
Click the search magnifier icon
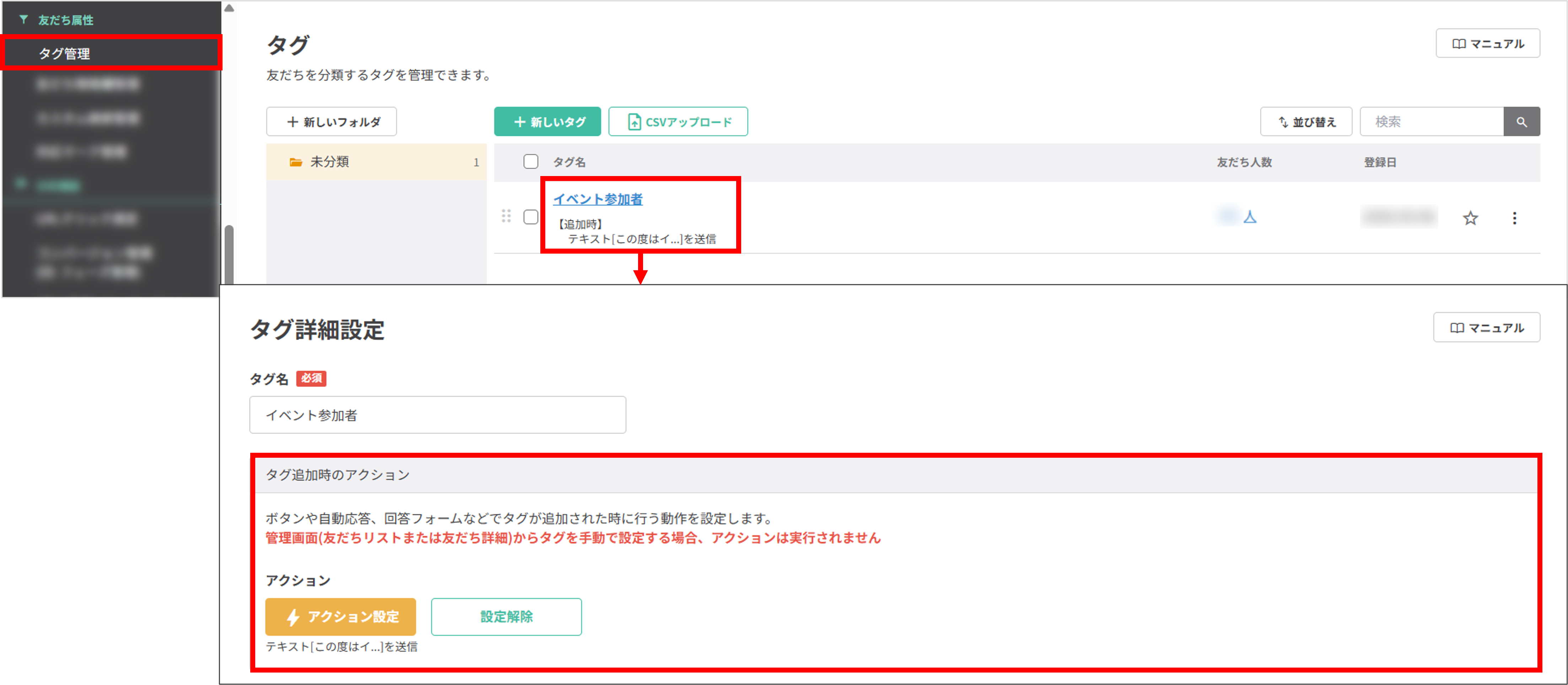pyautogui.click(x=1522, y=121)
